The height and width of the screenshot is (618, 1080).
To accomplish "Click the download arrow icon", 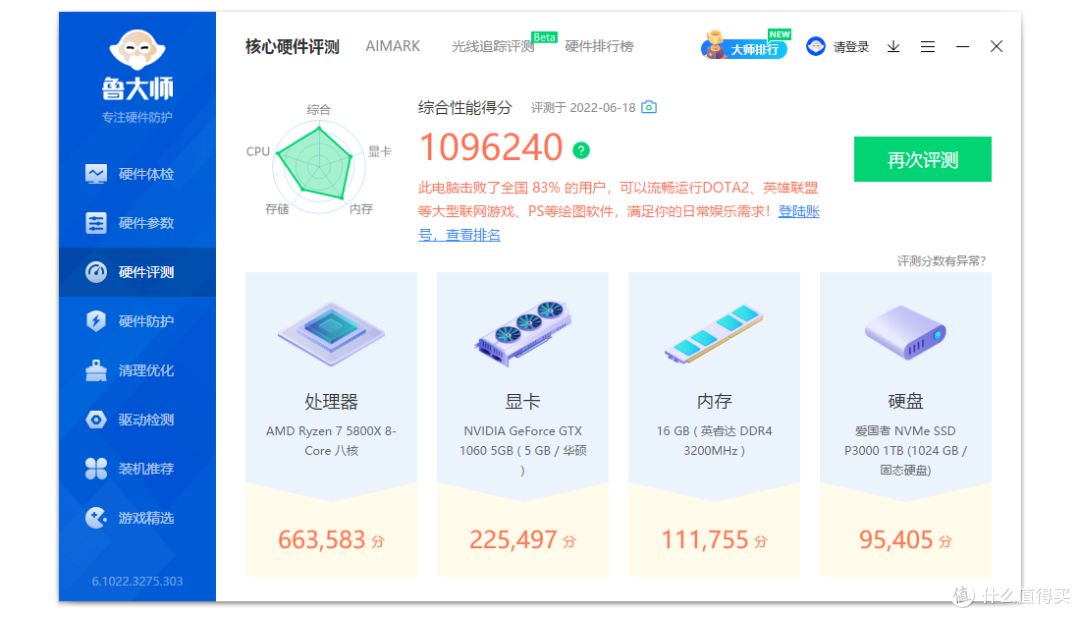I will [x=893, y=46].
